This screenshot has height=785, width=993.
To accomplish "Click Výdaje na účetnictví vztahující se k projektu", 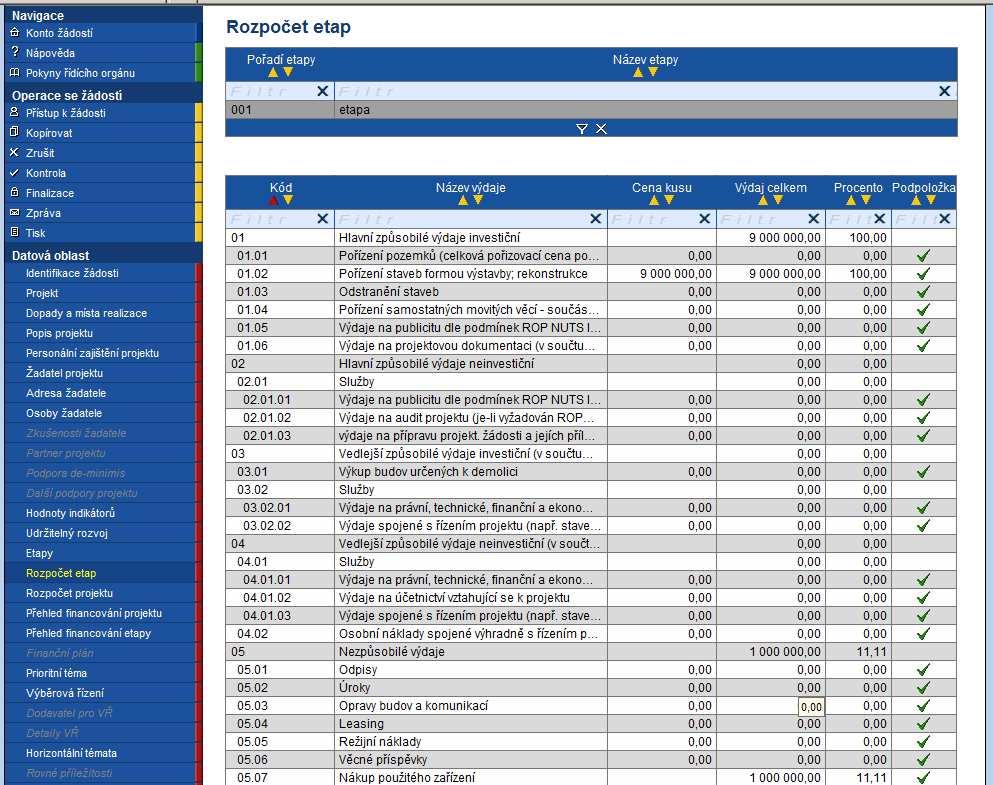I will (x=454, y=598).
